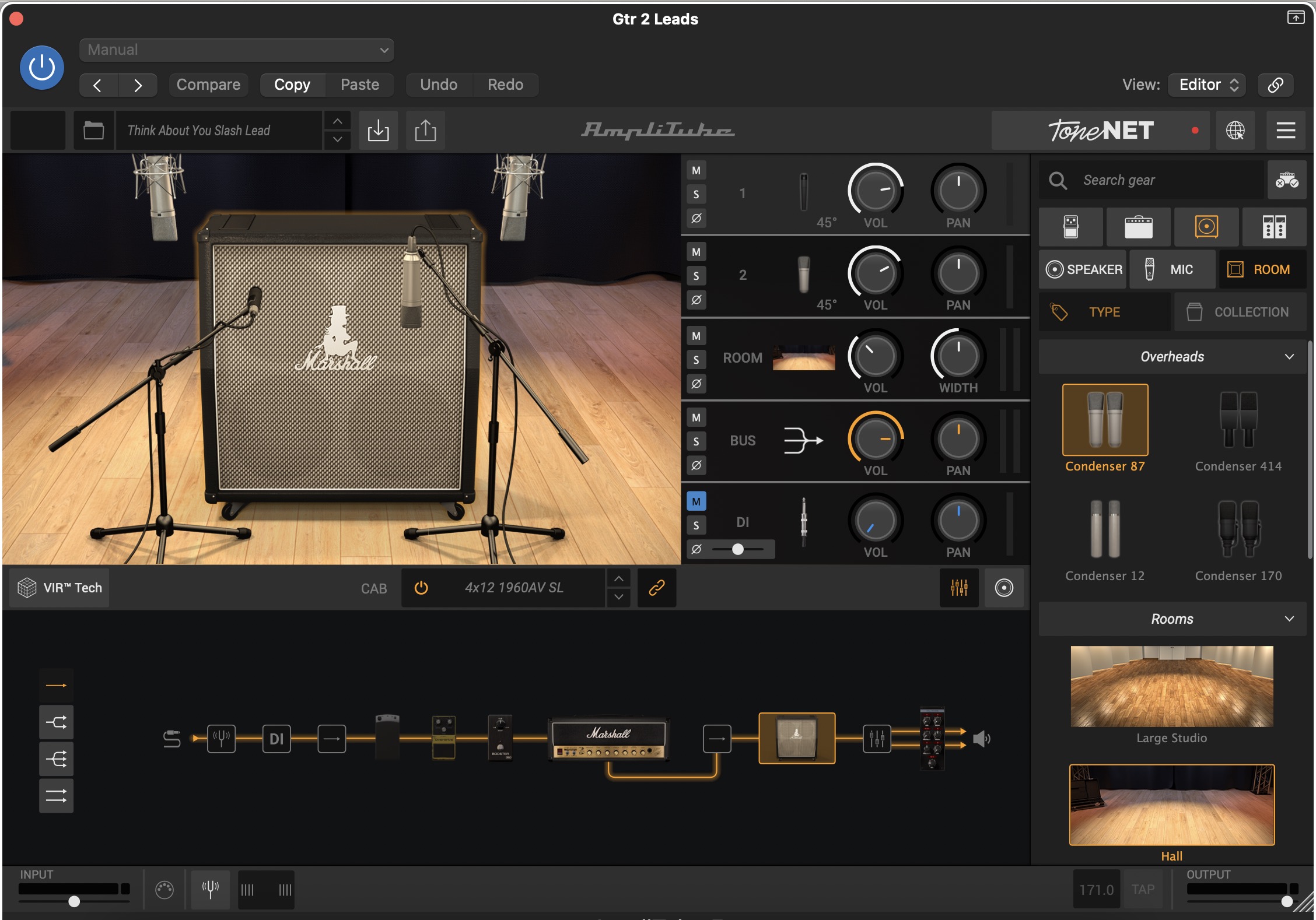1316x920 pixels.
Task: Select the cabinet gear category icon
Action: point(1206,227)
